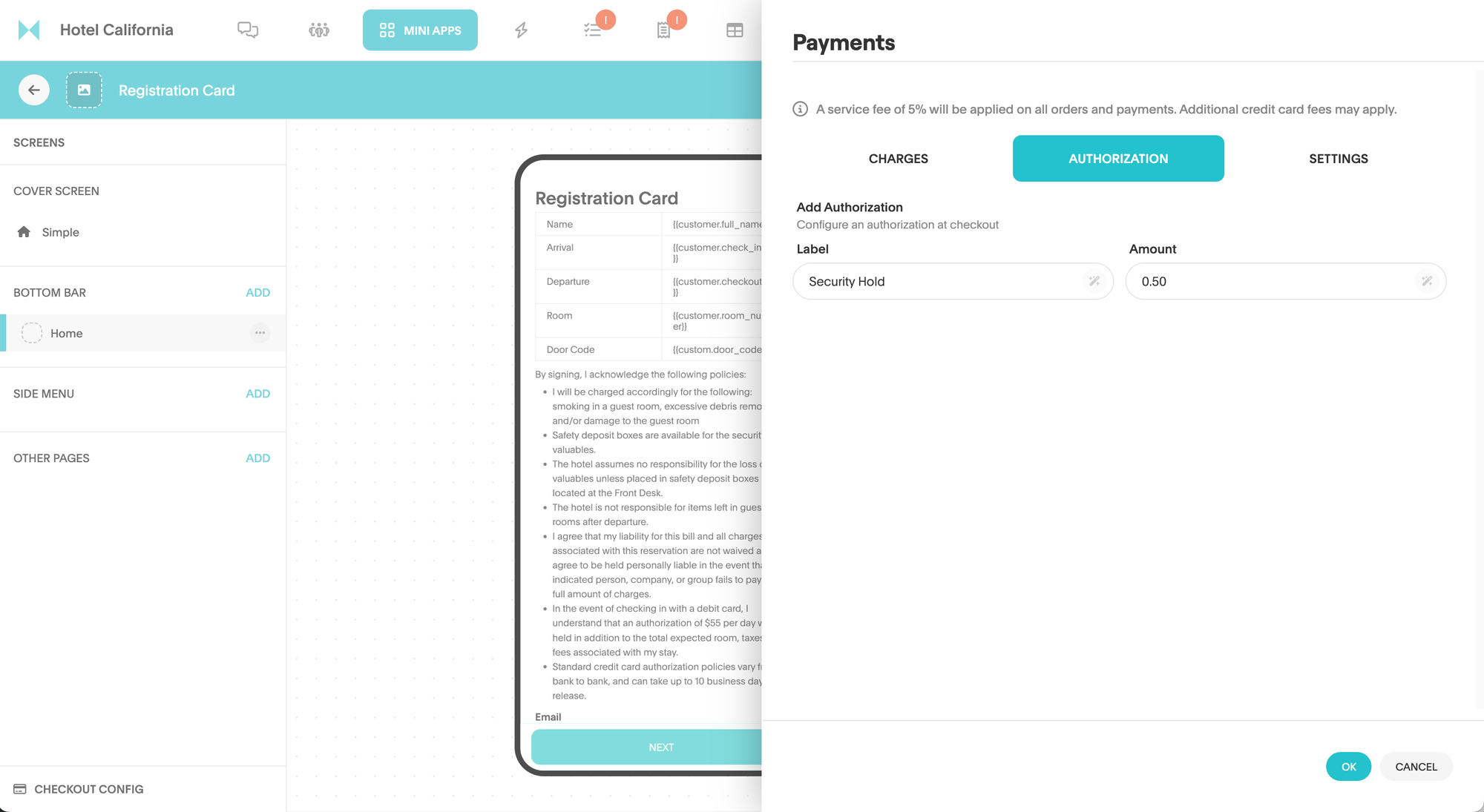Click ADD next to SIDE MENU section
1484x812 pixels.
point(257,394)
